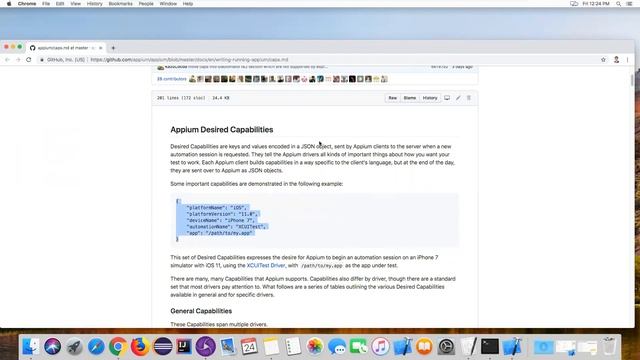Open Preview app in the dock
Screen dimensions: 640x360
[228, 347]
